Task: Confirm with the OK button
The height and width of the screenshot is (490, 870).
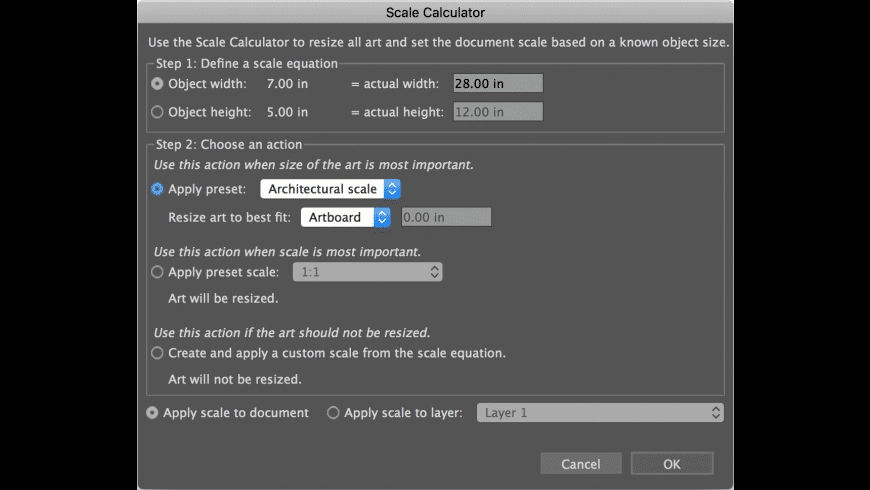Action: pos(672,464)
